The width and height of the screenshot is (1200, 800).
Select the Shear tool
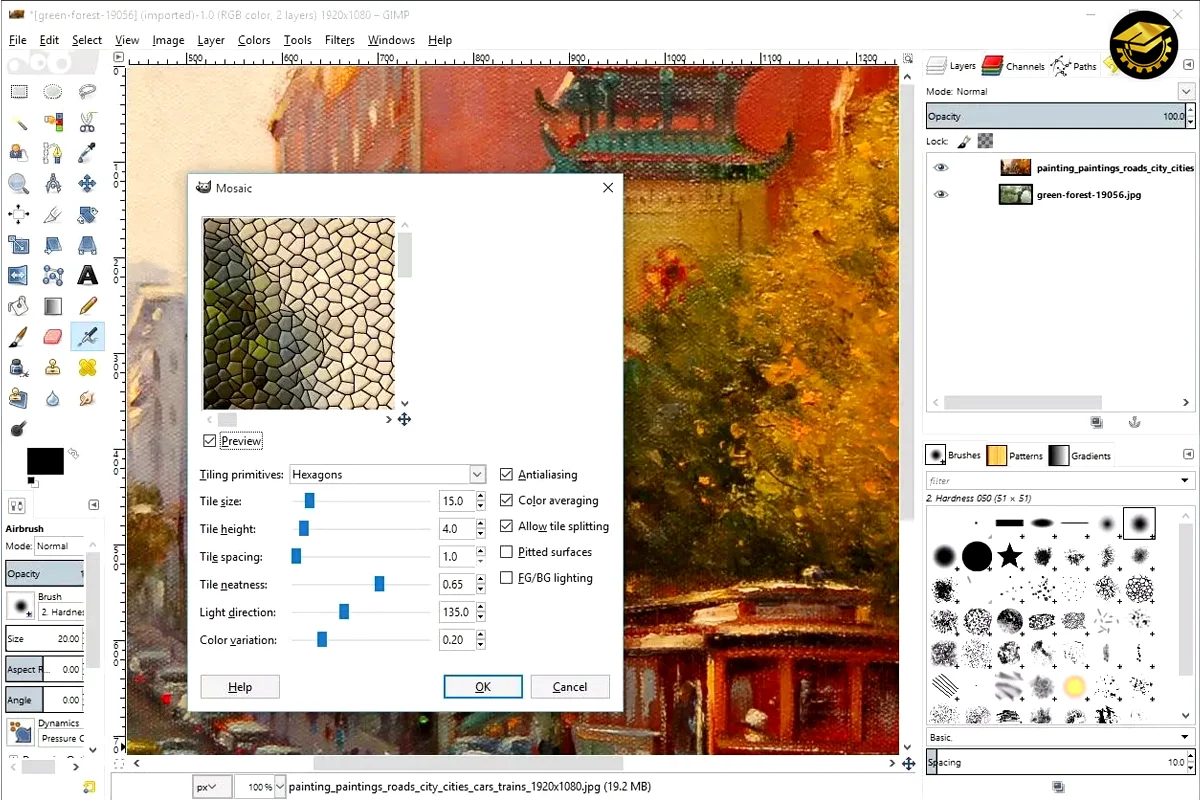[53, 245]
